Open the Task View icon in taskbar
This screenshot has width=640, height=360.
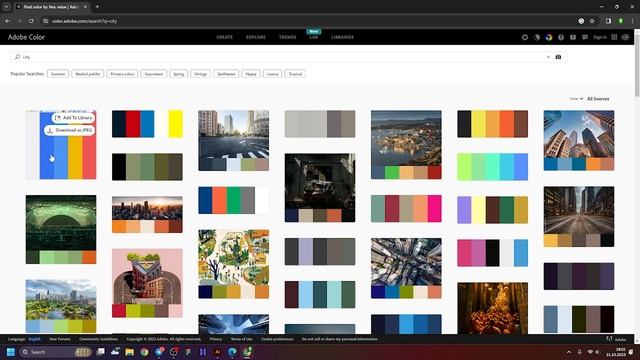pyautogui.click(x=100, y=352)
